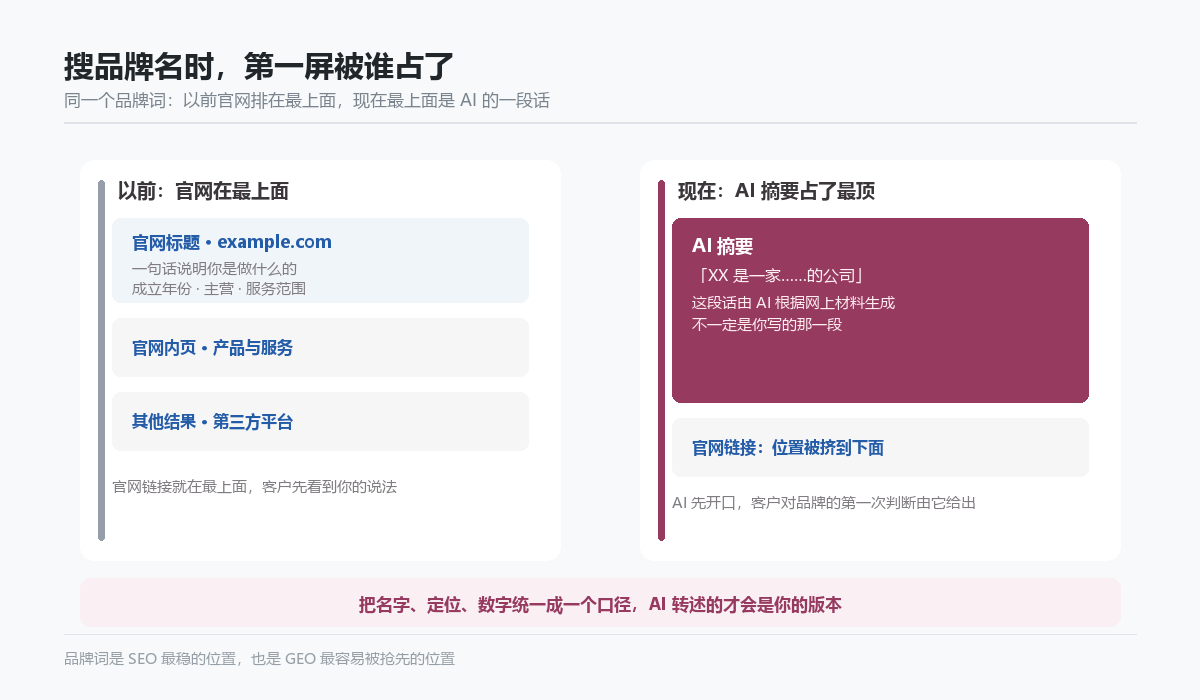Click the AI 摘要 card title
1200x700 pixels.
pos(723,246)
